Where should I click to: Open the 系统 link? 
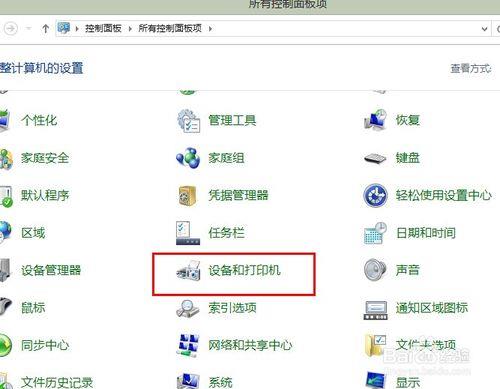[220, 382]
